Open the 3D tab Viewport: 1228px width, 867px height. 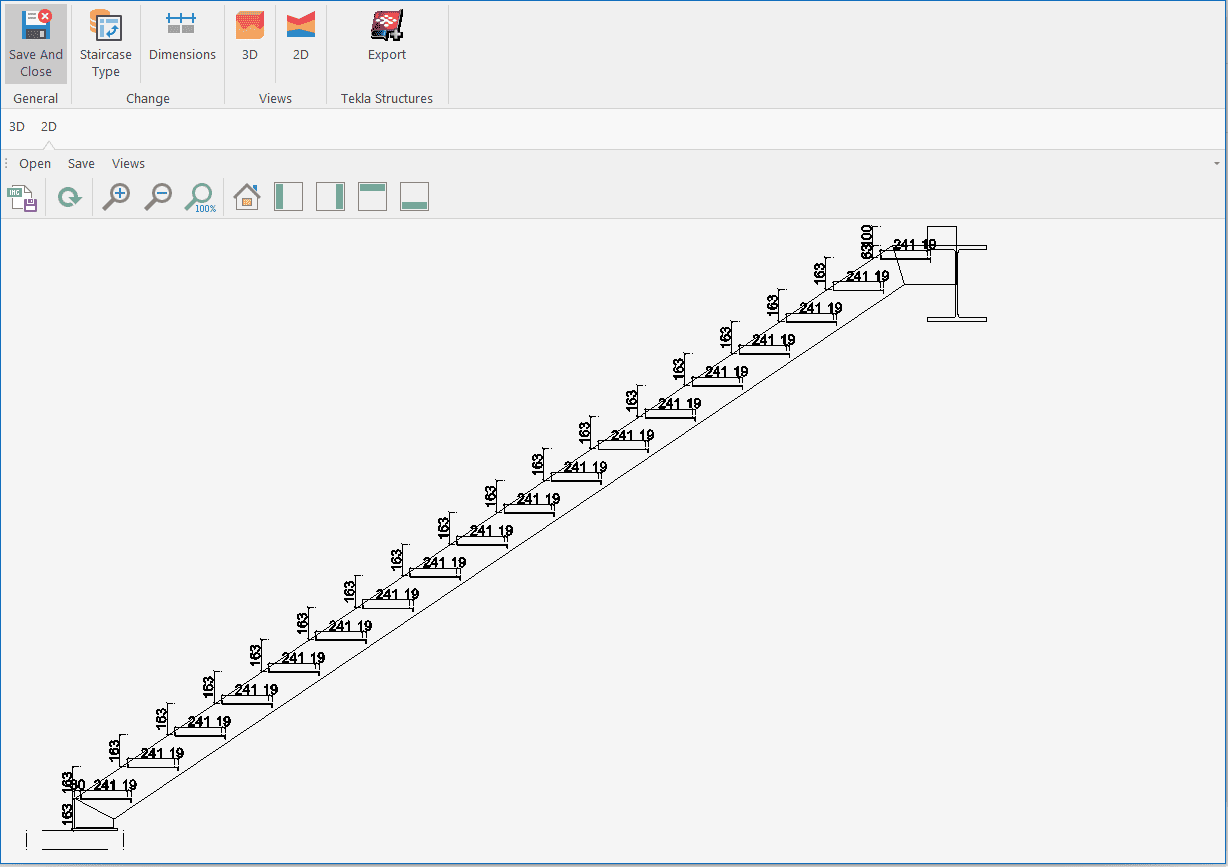[17, 127]
